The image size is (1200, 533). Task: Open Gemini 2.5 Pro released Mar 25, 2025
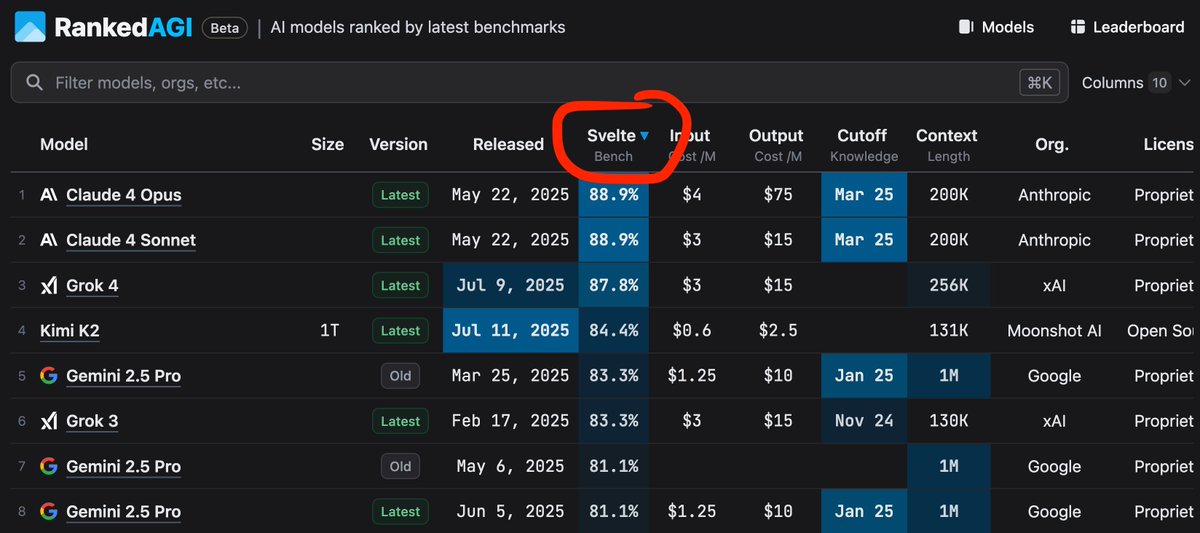point(123,376)
